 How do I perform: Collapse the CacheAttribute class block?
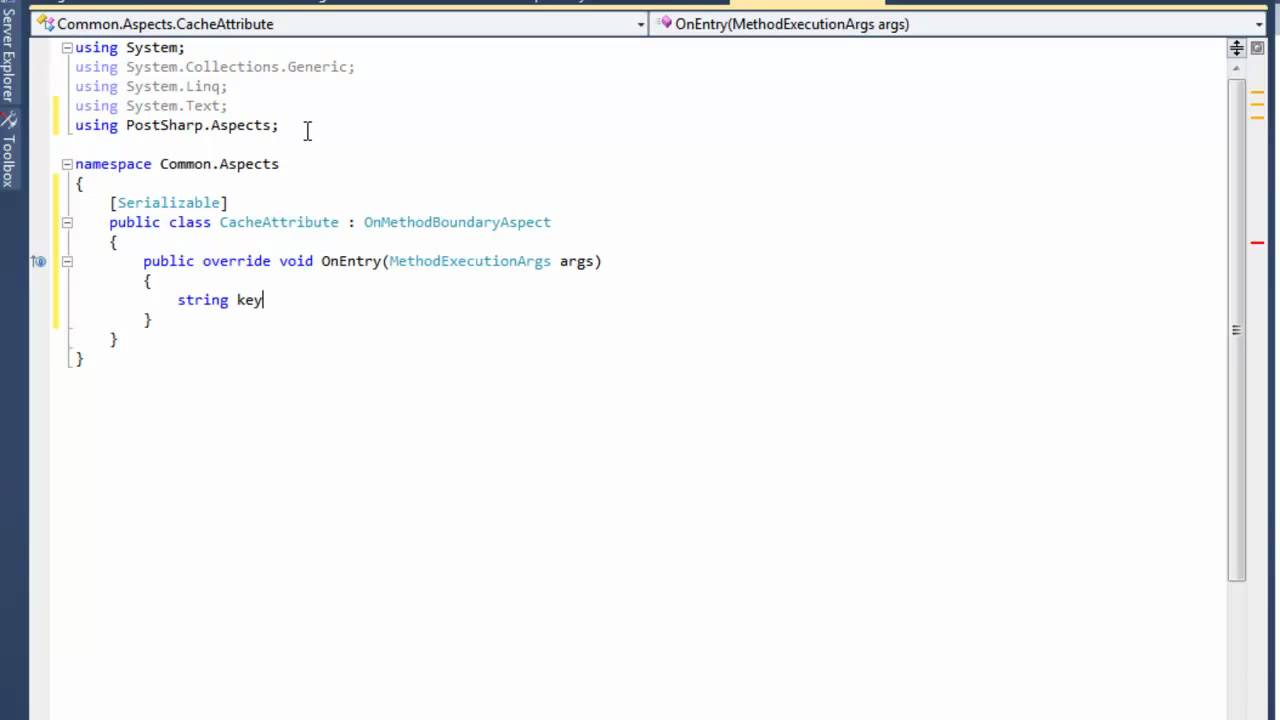pyautogui.click(x=67, y=222)
